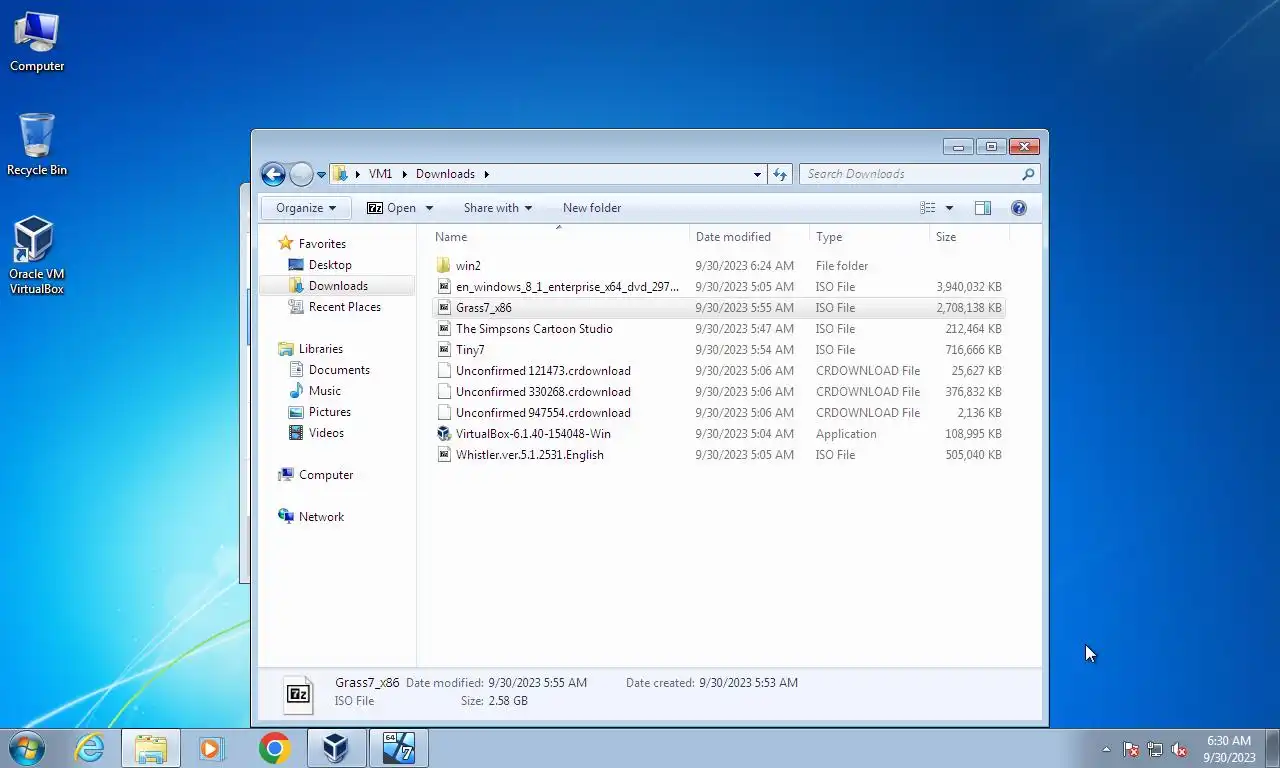Click the Back navigation arrow button

click(273, 174)
